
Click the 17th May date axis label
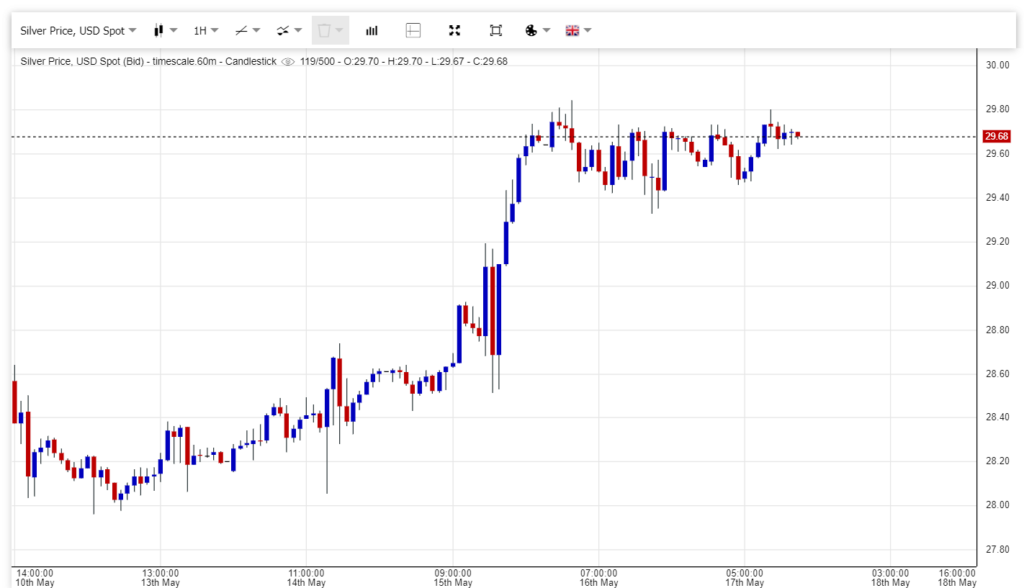[744, 582]
